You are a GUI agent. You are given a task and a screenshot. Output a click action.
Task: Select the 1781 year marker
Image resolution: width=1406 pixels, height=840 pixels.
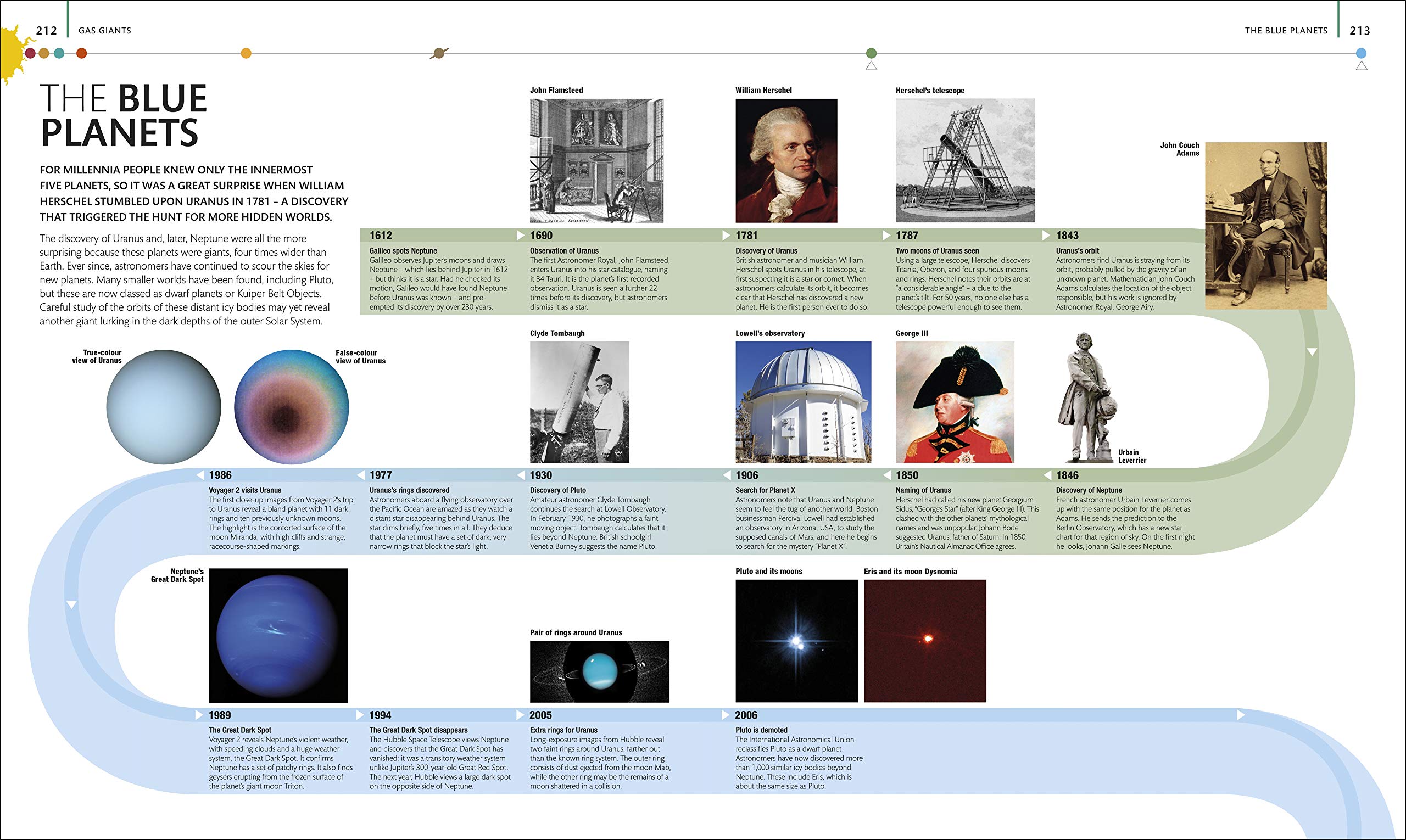coord(746,236)
